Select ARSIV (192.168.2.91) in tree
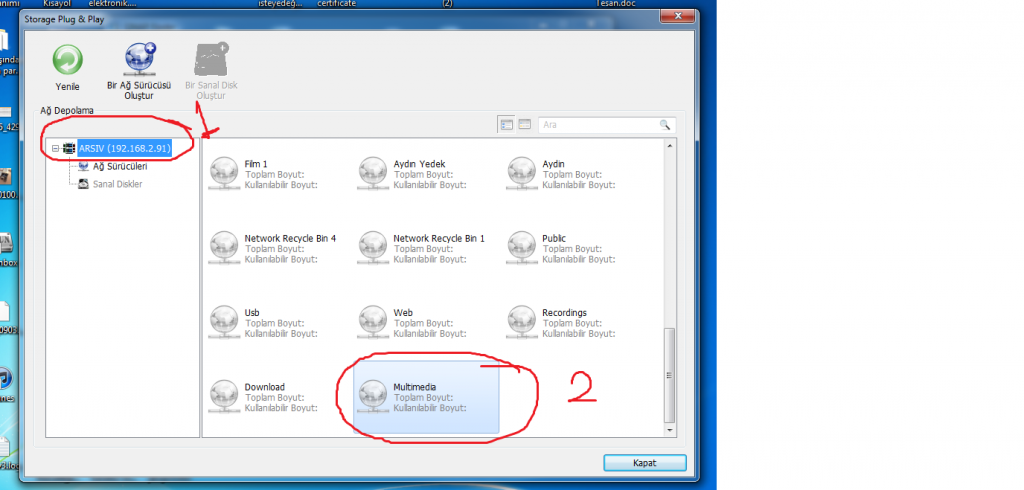Image resolution: width=1024 pixels, height=490 pixels. point(125,149)
